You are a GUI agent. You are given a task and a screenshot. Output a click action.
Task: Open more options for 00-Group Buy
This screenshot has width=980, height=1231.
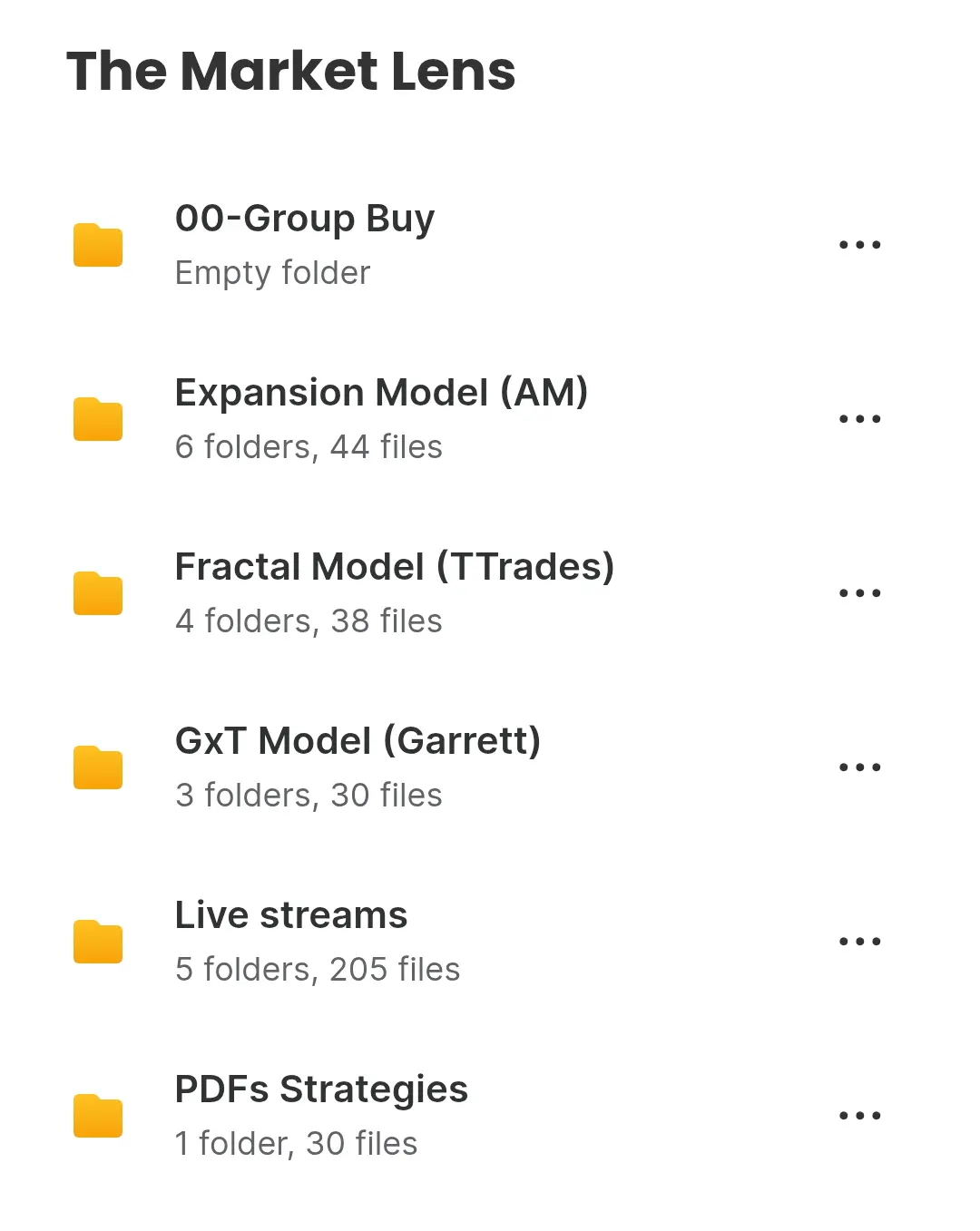860,245
